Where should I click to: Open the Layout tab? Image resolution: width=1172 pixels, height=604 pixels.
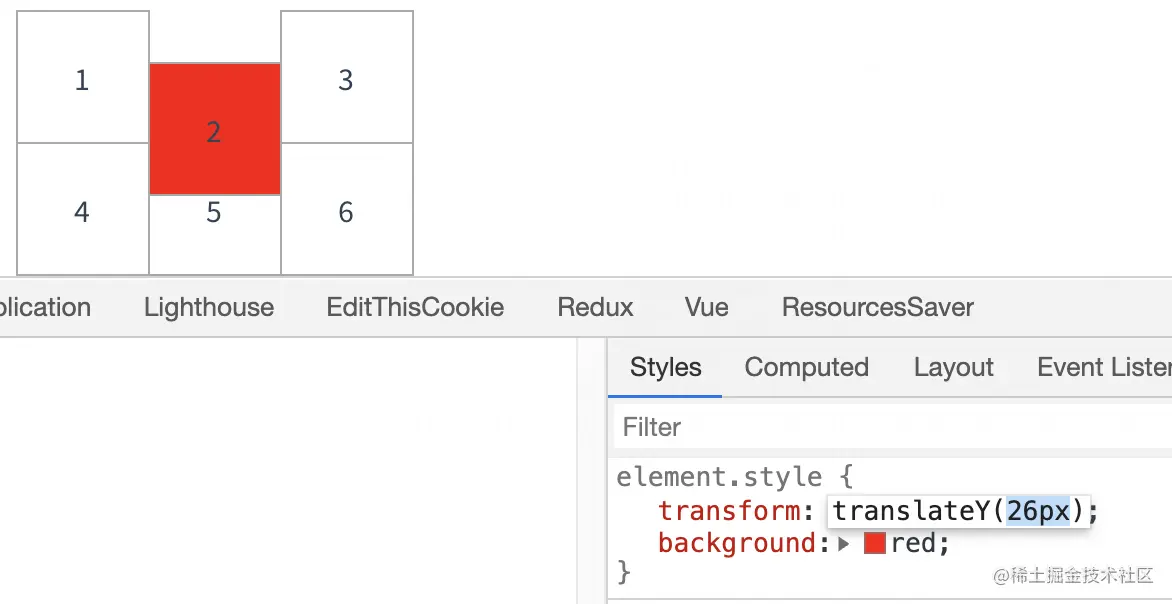(x=953, y=368)
